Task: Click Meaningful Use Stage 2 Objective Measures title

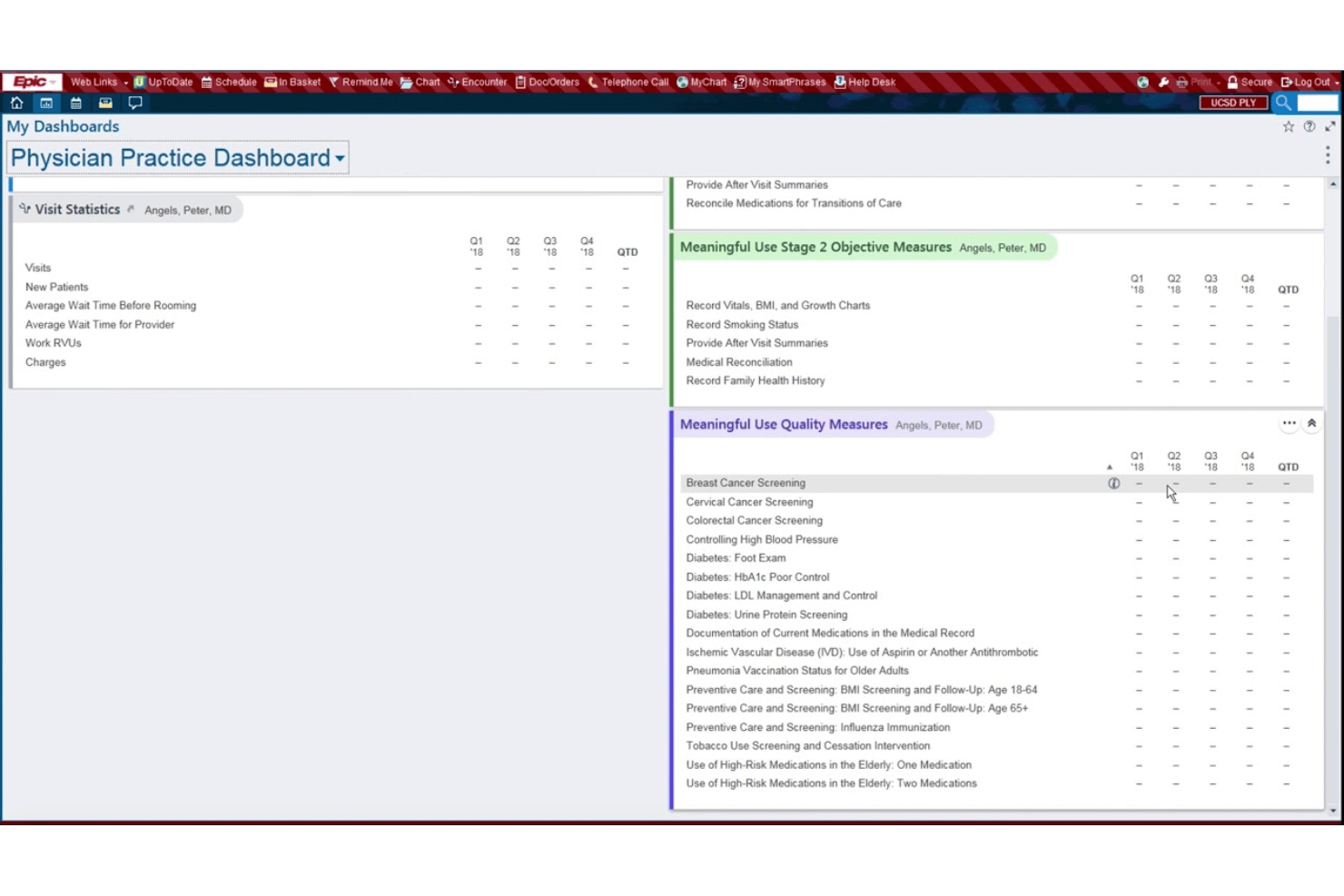Action: click(815, 247)
